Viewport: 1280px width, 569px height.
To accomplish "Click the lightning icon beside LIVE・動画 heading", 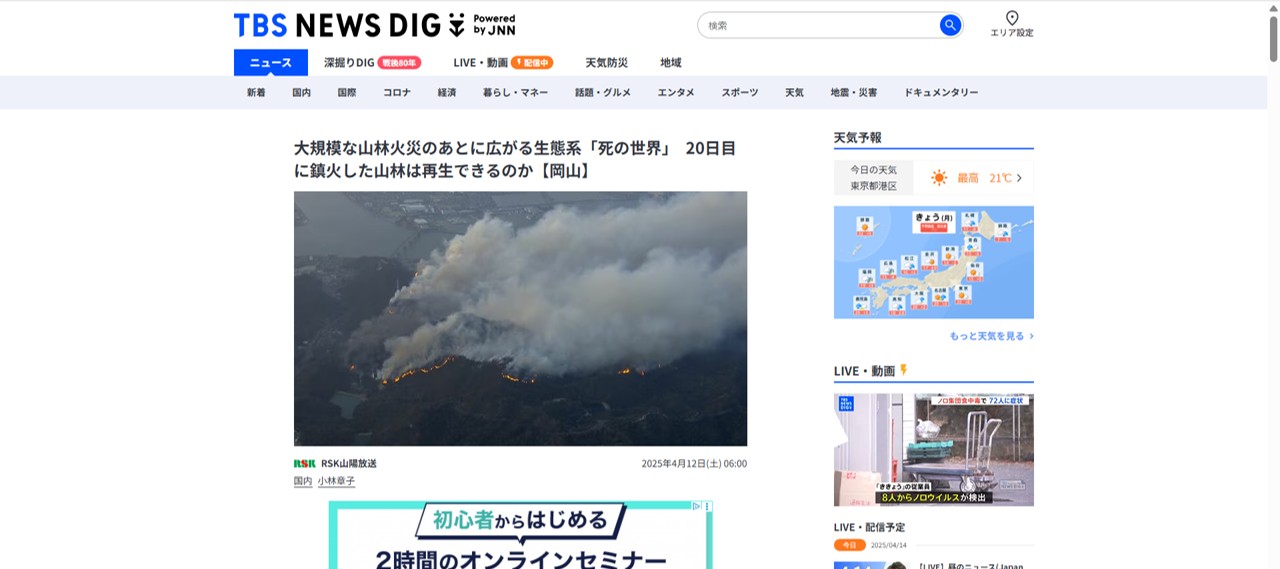I will point(904,370).
